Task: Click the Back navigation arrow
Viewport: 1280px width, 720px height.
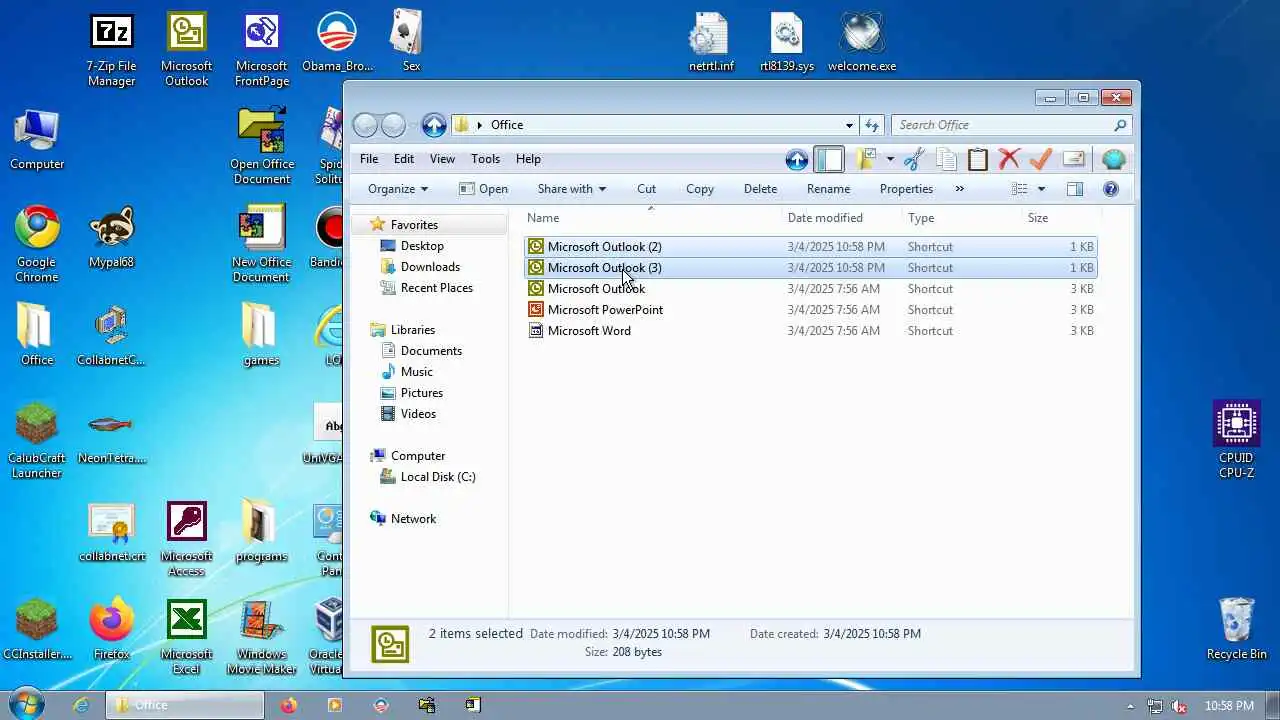Action: (x=366, y=125)
